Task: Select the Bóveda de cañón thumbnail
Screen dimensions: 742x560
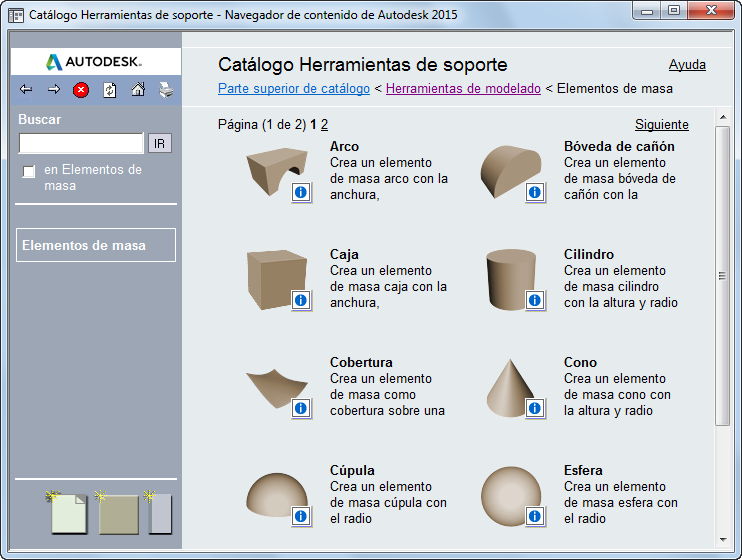Action: tap(511, 171)
